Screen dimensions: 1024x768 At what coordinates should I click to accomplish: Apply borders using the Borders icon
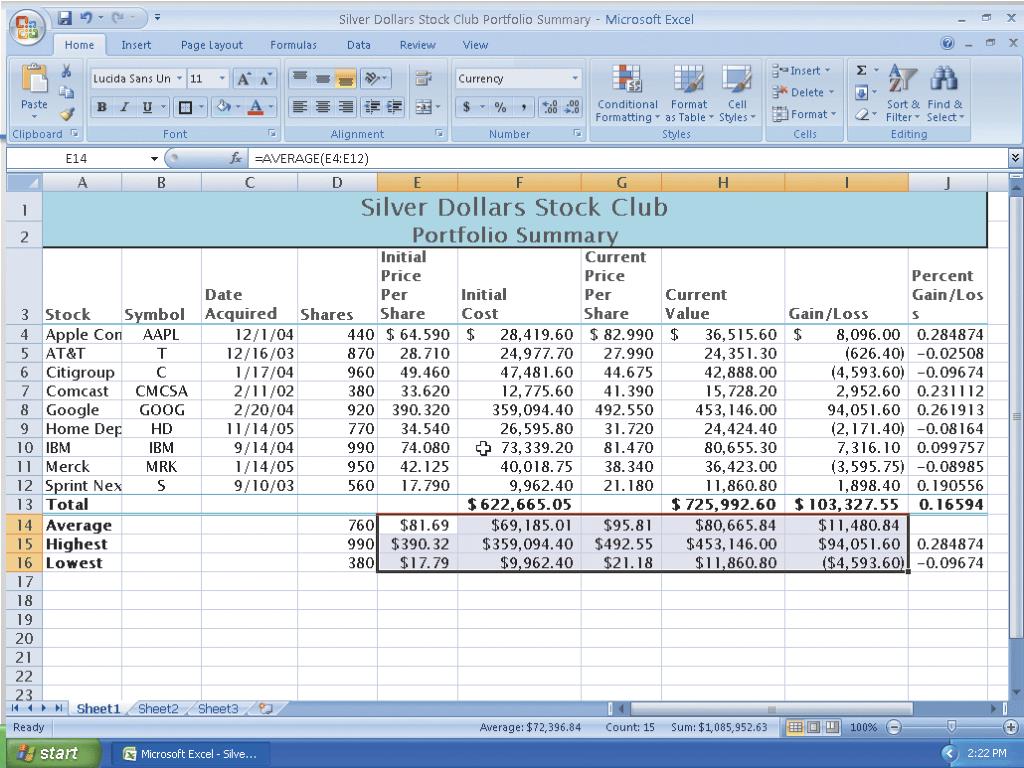click(185, 107)
